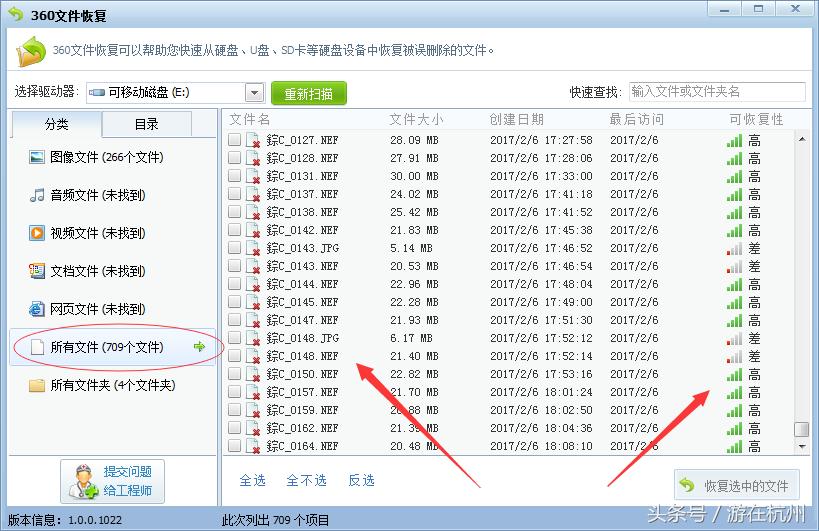Select 所有文件夹 (4个文件夹) category
Image resolution: width=819 pixels, height=531 pixels.
[113, 385]
